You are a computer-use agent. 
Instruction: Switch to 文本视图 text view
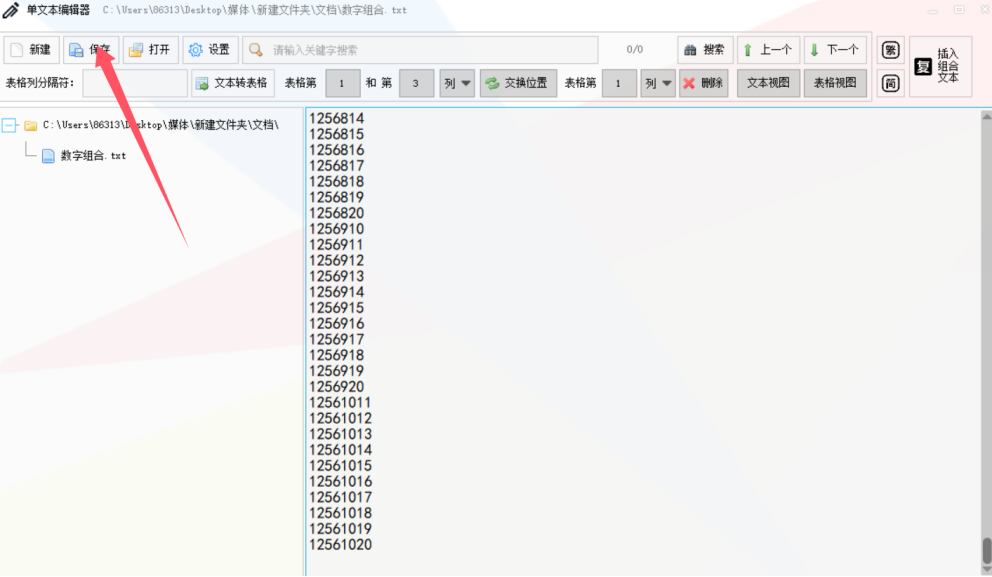768,83
